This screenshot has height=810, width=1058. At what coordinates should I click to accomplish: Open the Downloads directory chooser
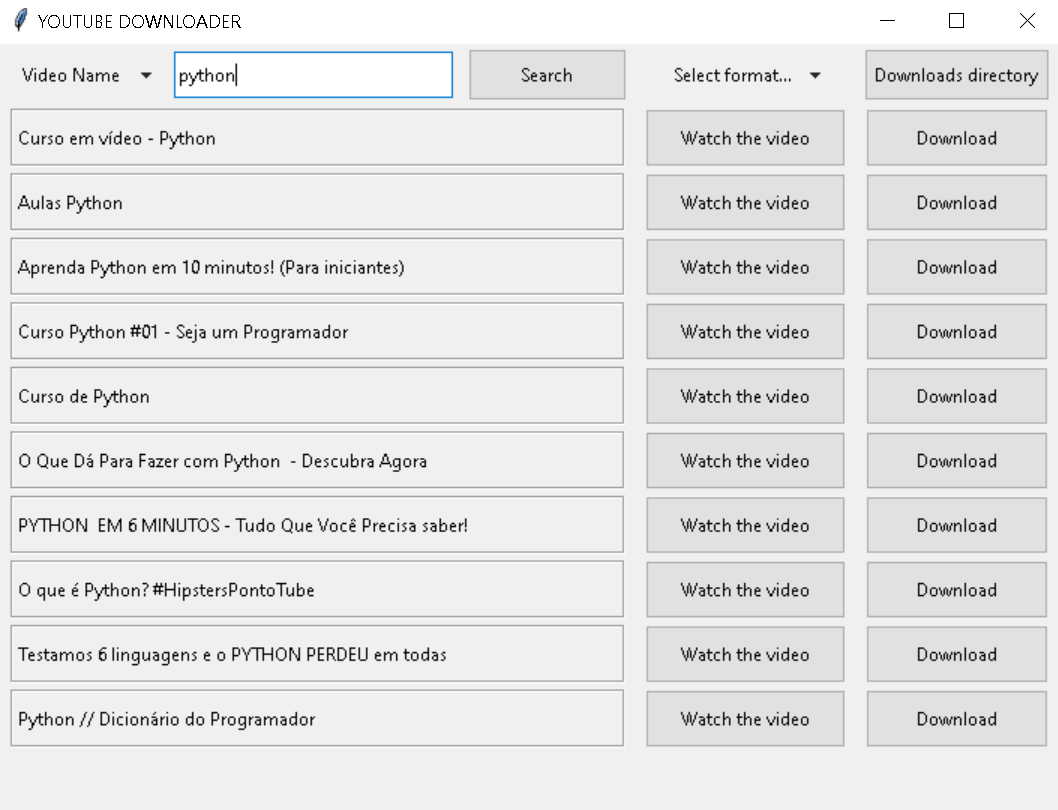[x=956, y=75]
